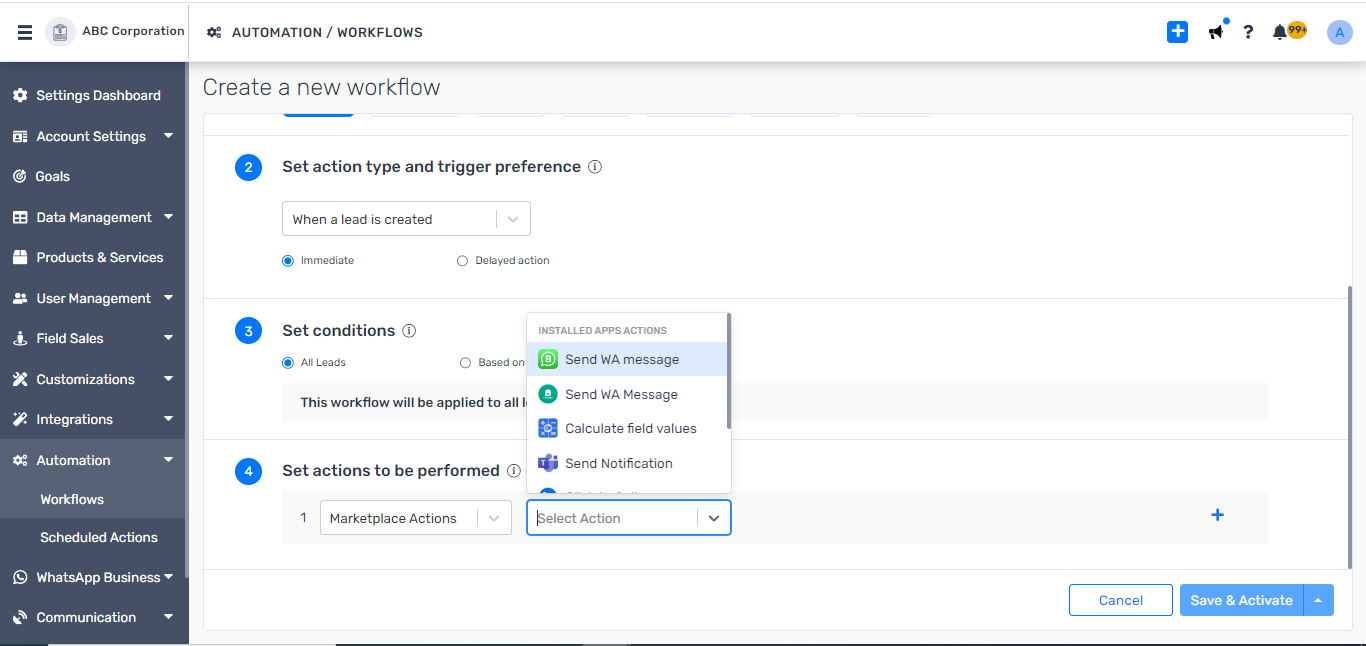This screenshot has width=1366, height=646.
Task: Click the Cancel button
Action: pyautogui.click(x=1120, y=600)
